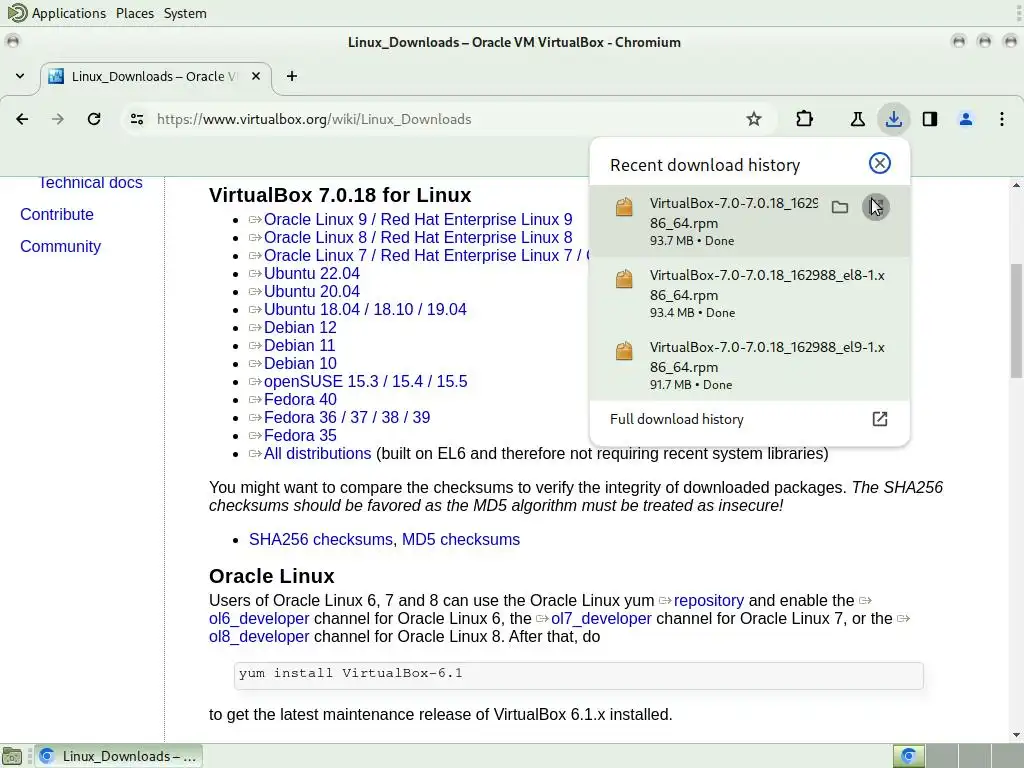Screen dimensions: 1024x768
Task: Open the ol8_developer channel link
Action: pos(259,636)
